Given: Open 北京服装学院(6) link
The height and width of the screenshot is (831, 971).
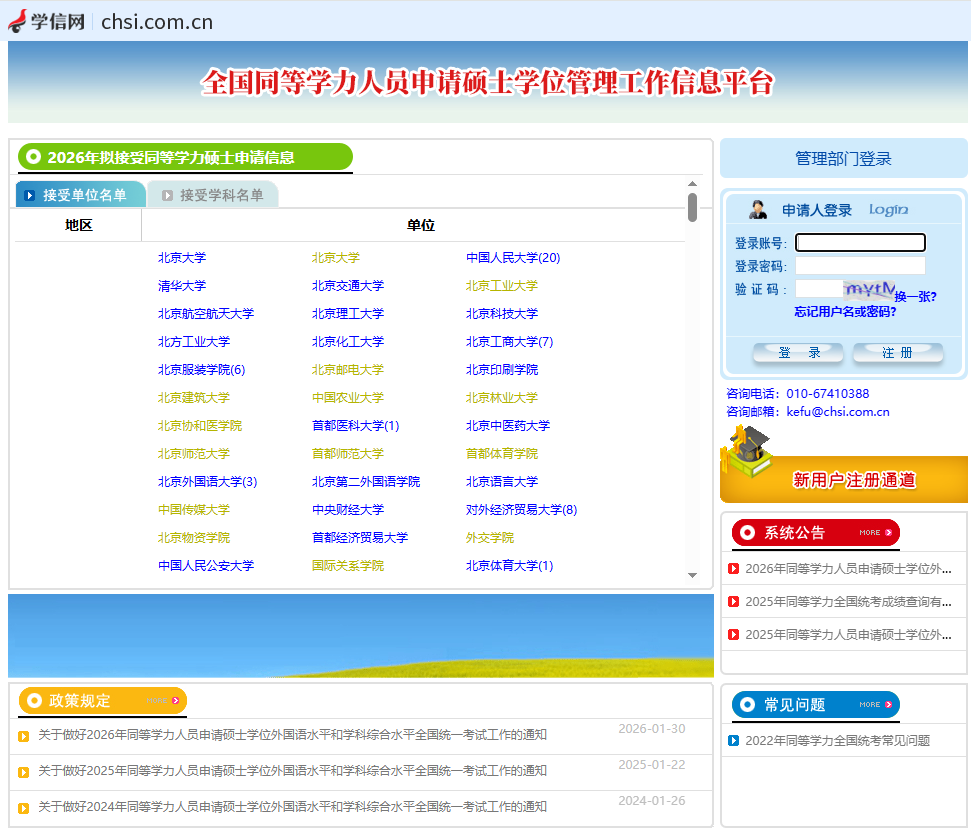Looking at the screenshot, I should (x=201, y=370).
